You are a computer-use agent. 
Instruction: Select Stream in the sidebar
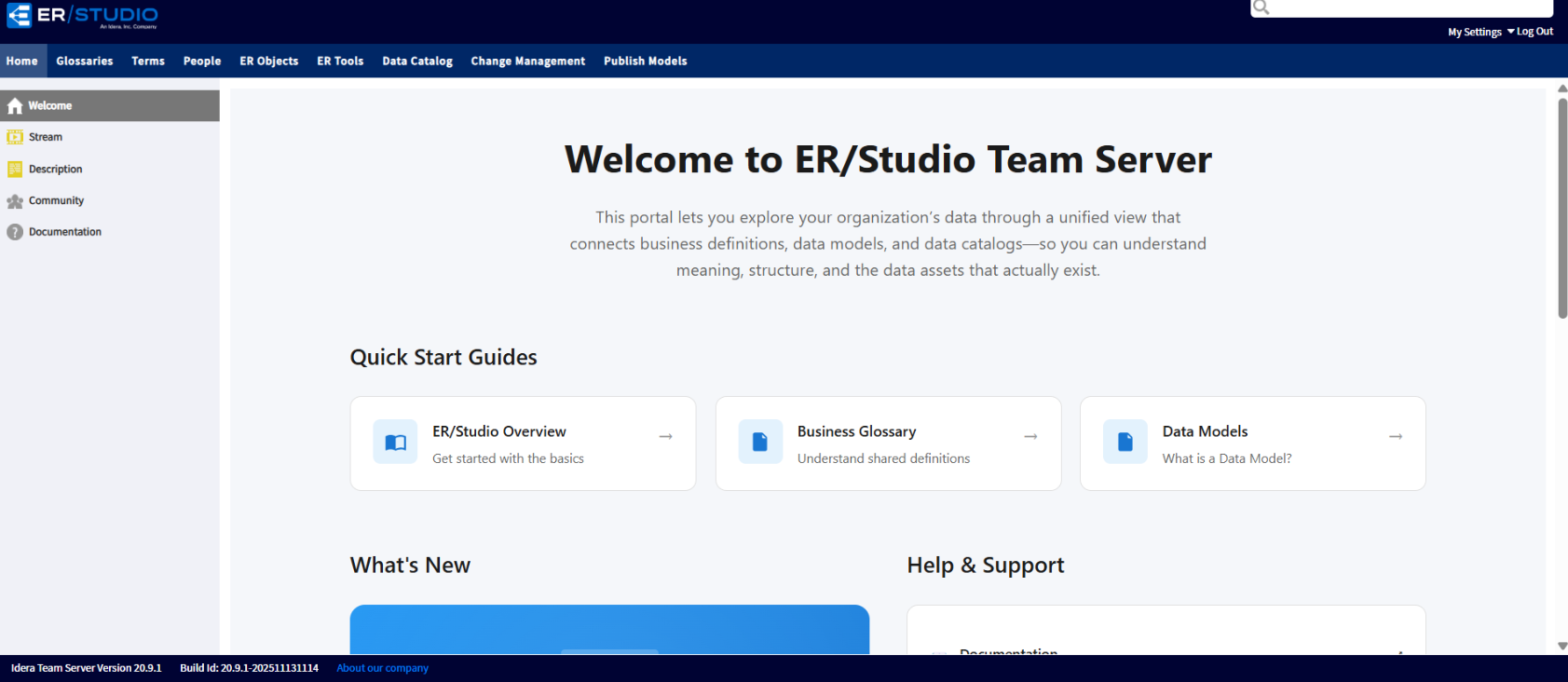110,137
